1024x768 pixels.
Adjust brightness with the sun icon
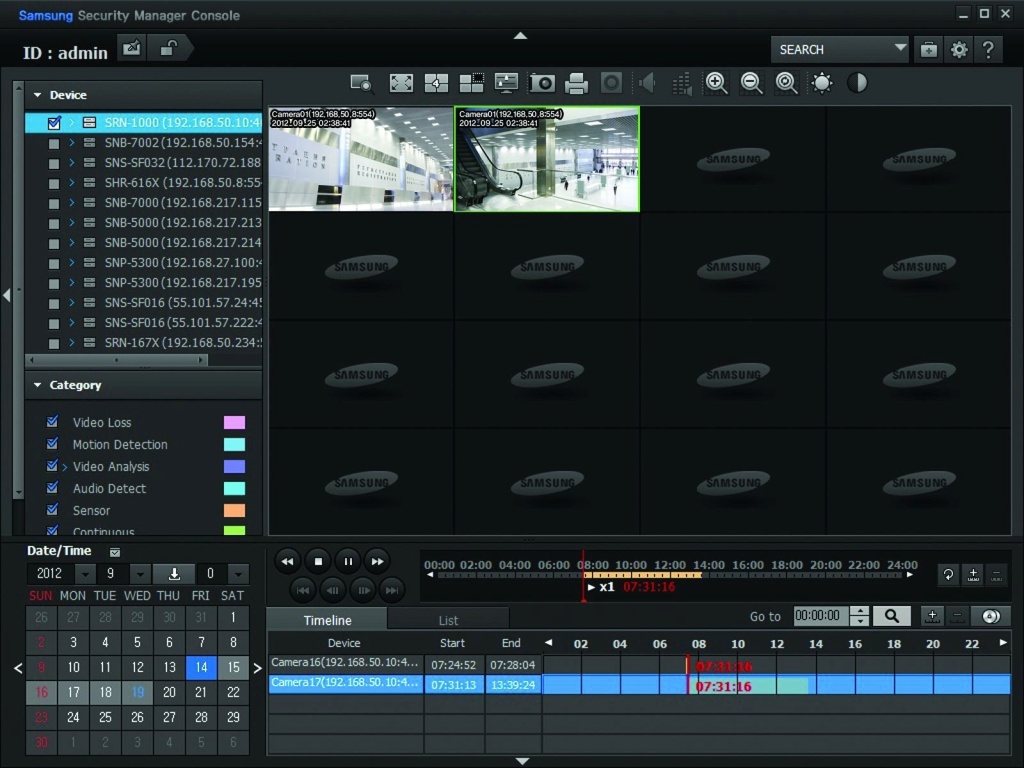822,84
